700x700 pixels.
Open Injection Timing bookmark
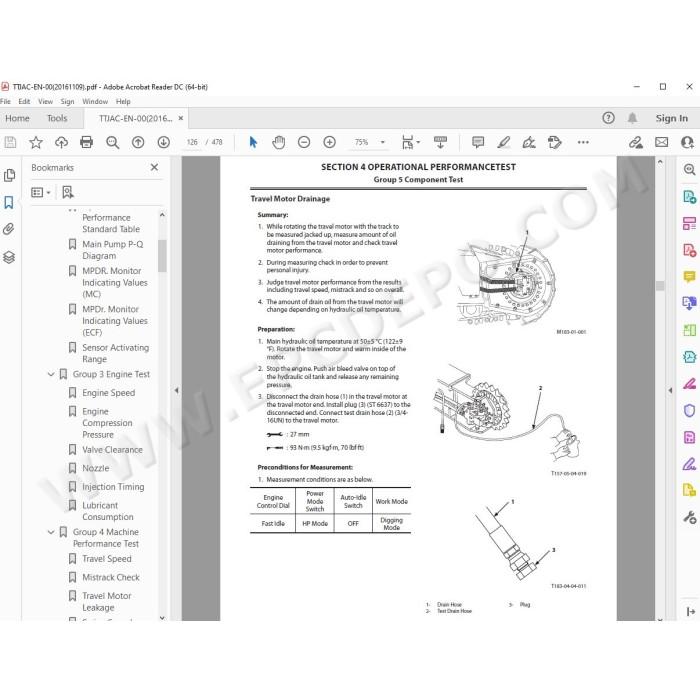pyautogui.click(x=113, y=487)
